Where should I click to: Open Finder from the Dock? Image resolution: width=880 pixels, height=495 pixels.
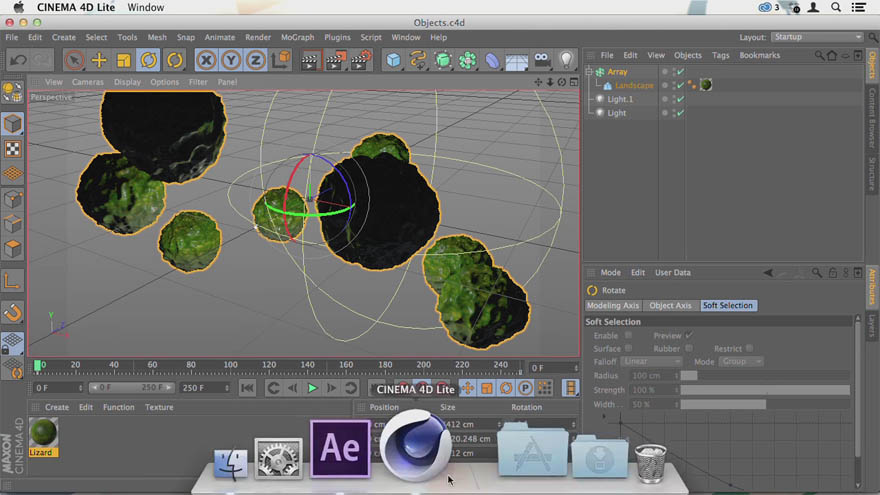[231, 464]
